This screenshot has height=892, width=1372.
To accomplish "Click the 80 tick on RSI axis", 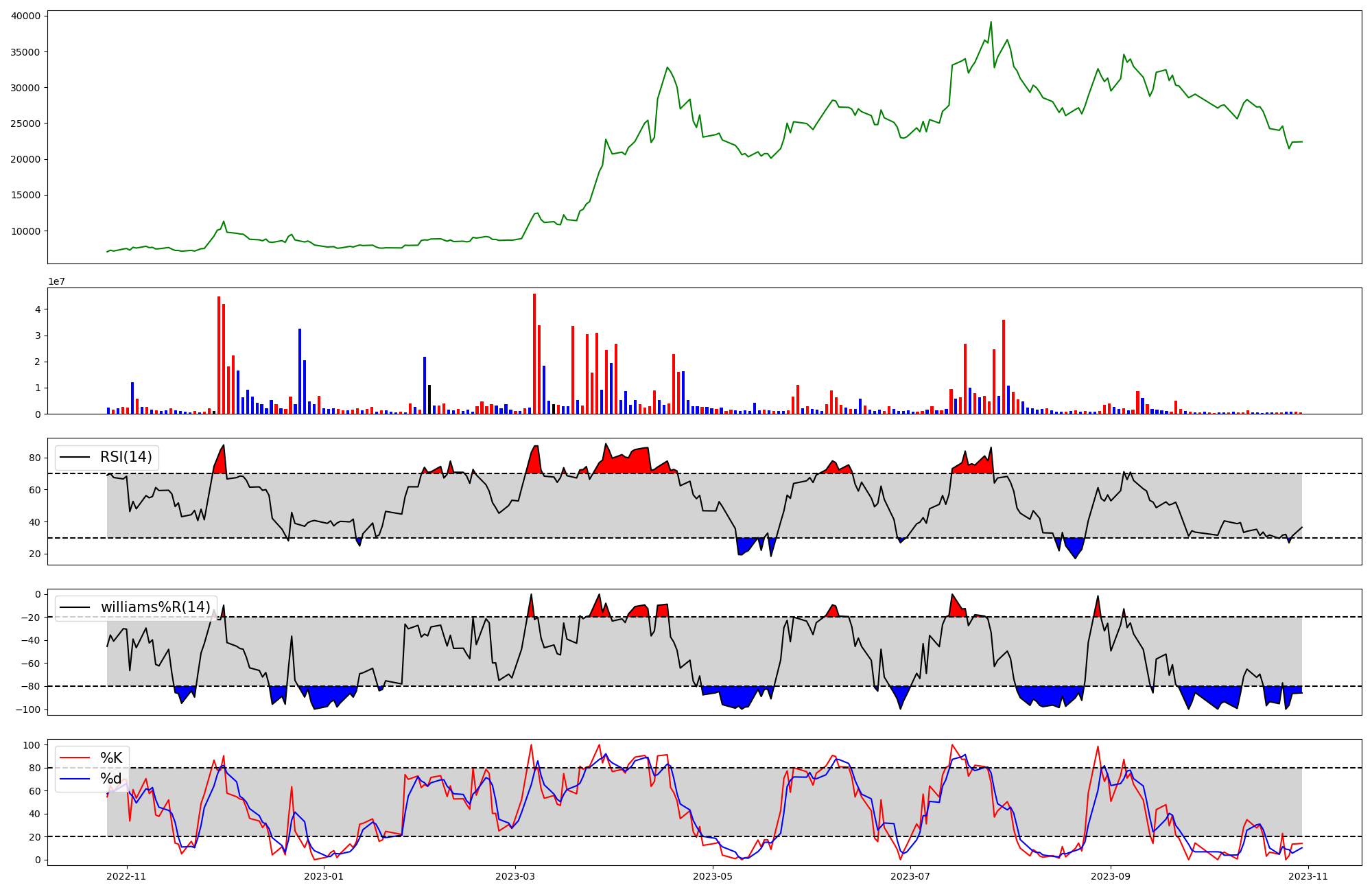I will pos(36,458).
